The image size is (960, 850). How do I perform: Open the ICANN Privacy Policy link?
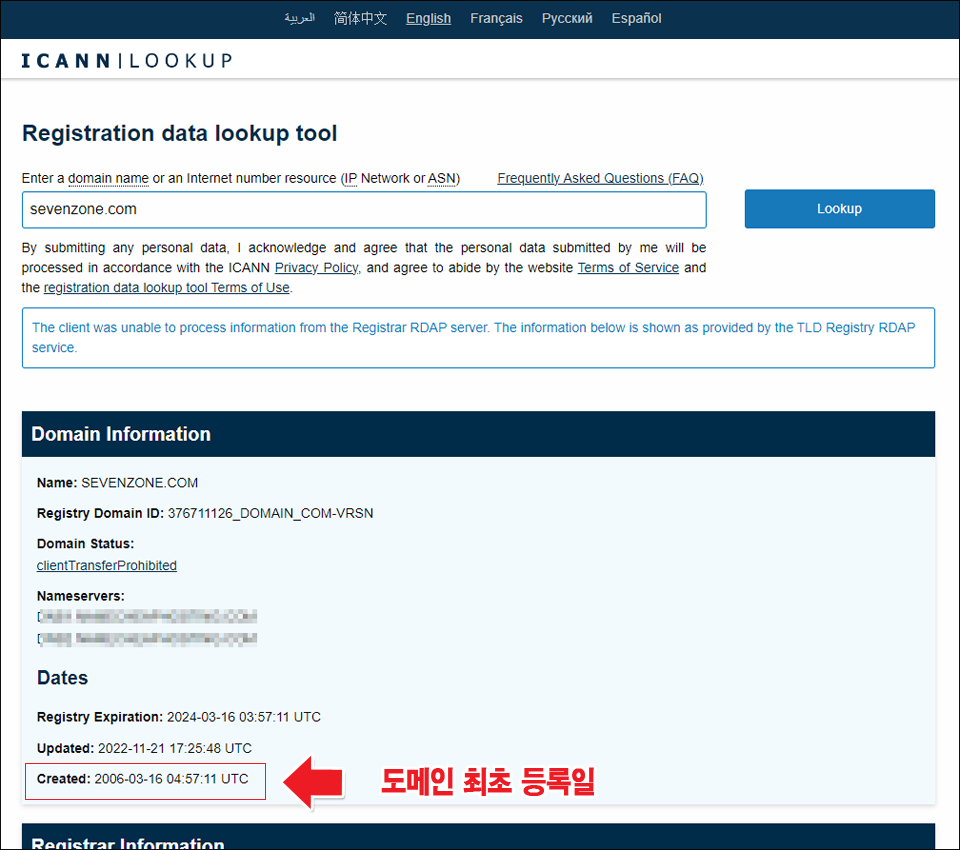click(316, 268)
